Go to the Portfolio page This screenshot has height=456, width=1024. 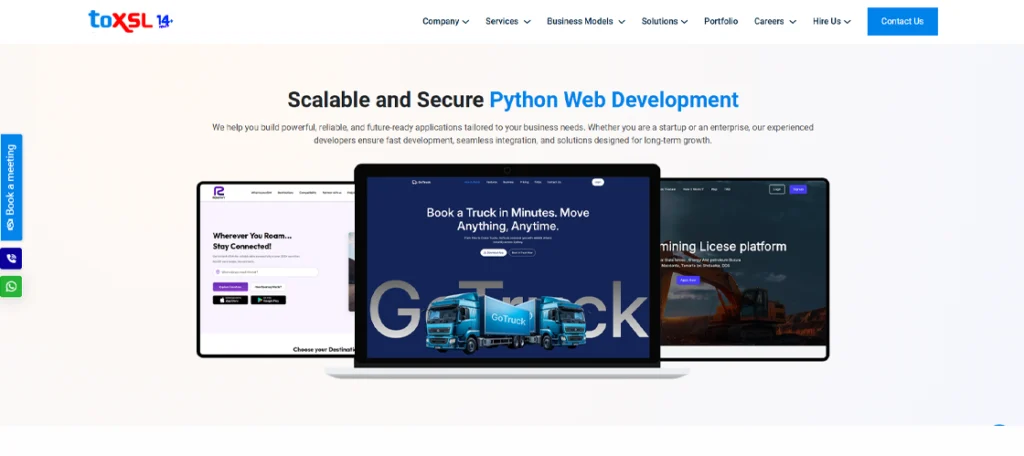click(721, 21)
